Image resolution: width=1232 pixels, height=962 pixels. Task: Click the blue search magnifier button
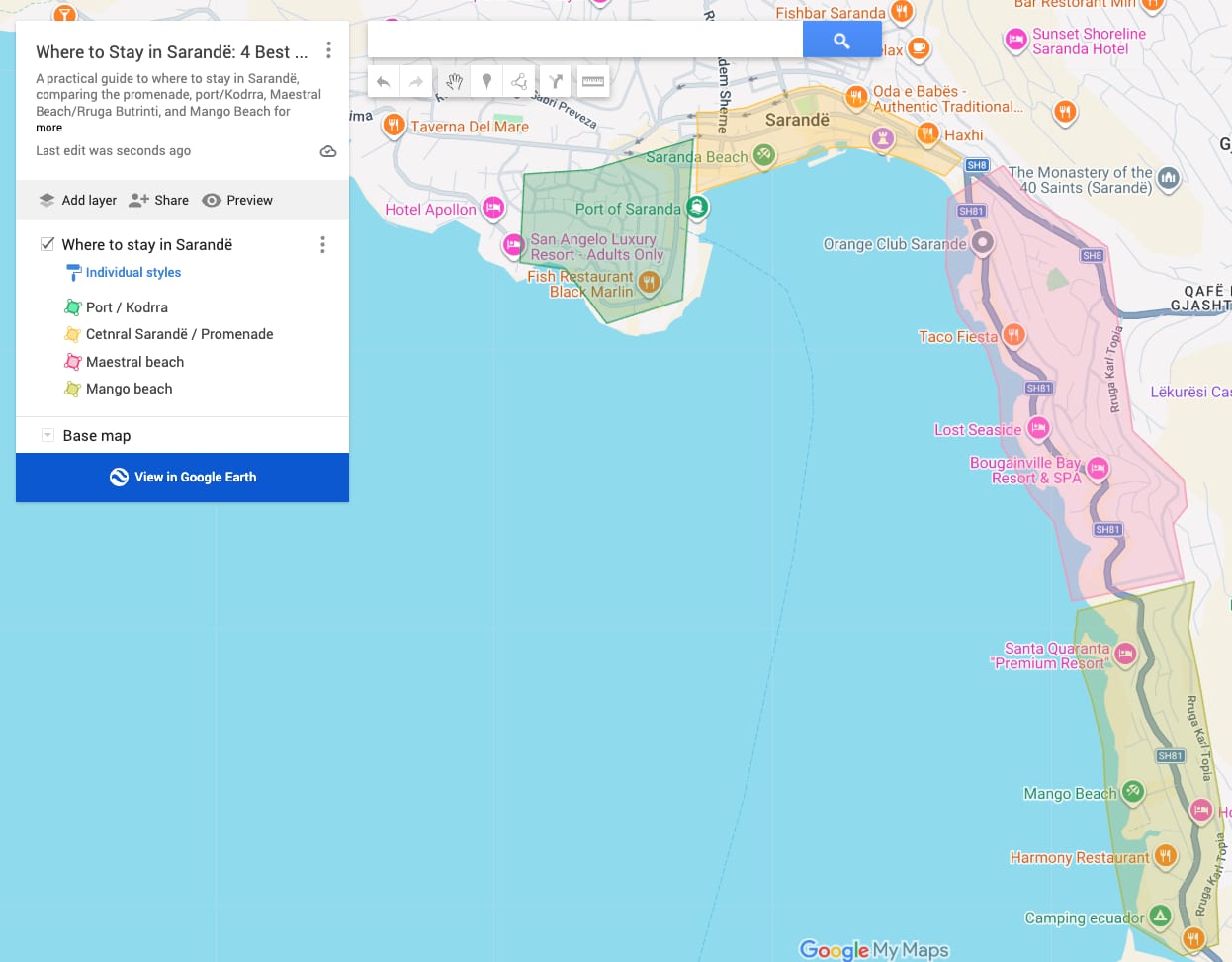click(x=841, y=41)
